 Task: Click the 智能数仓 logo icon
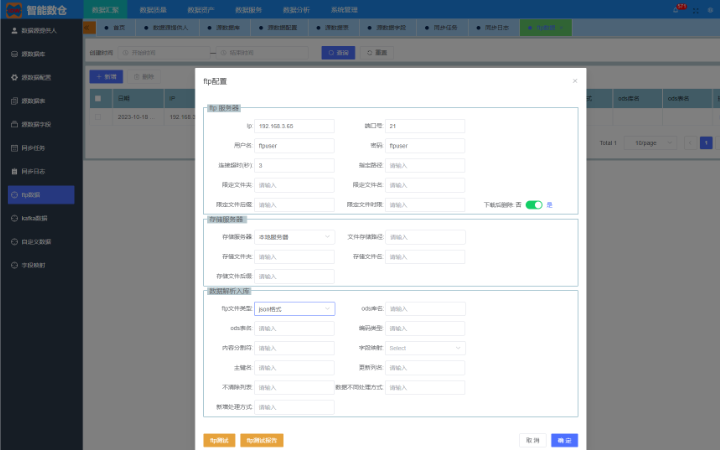(x=14, y=10)
